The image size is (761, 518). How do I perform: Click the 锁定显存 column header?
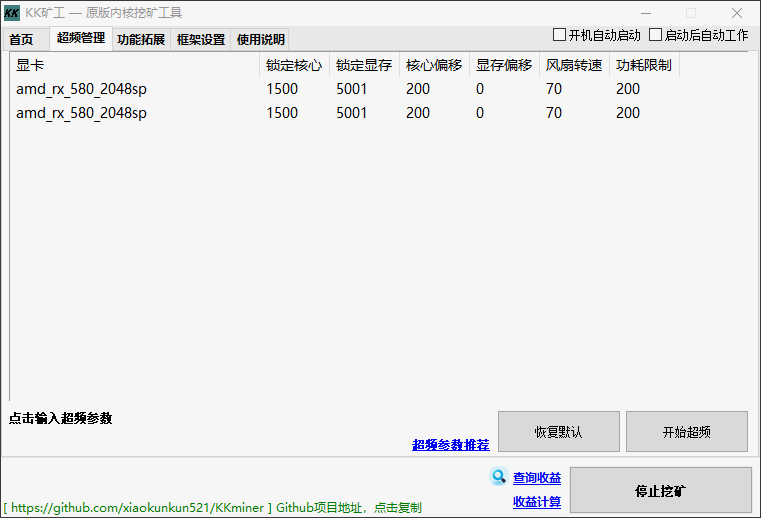click(x=364, y=65)
